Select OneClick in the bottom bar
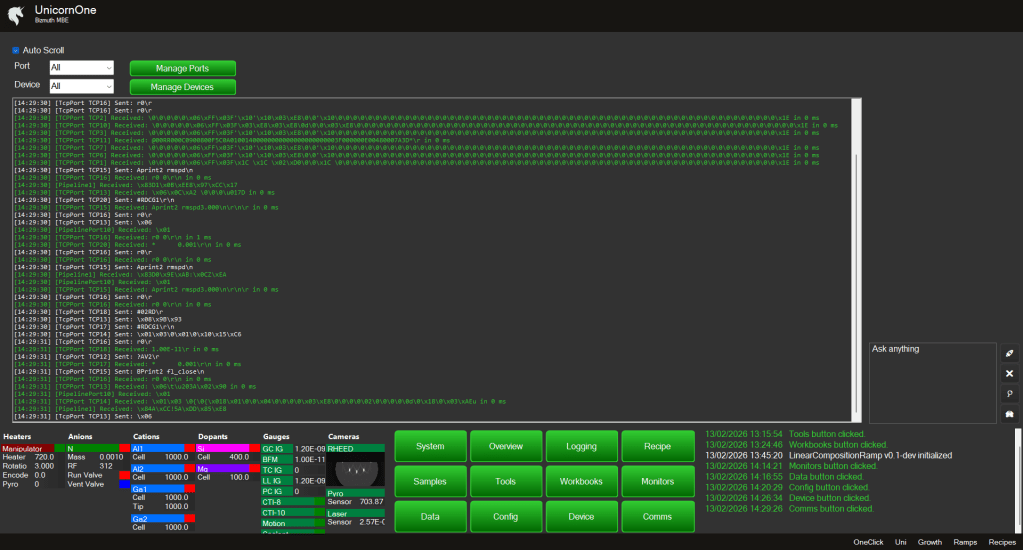Image resolution: width=1023 pixels, height=550 pixels. tap(868, 542)
